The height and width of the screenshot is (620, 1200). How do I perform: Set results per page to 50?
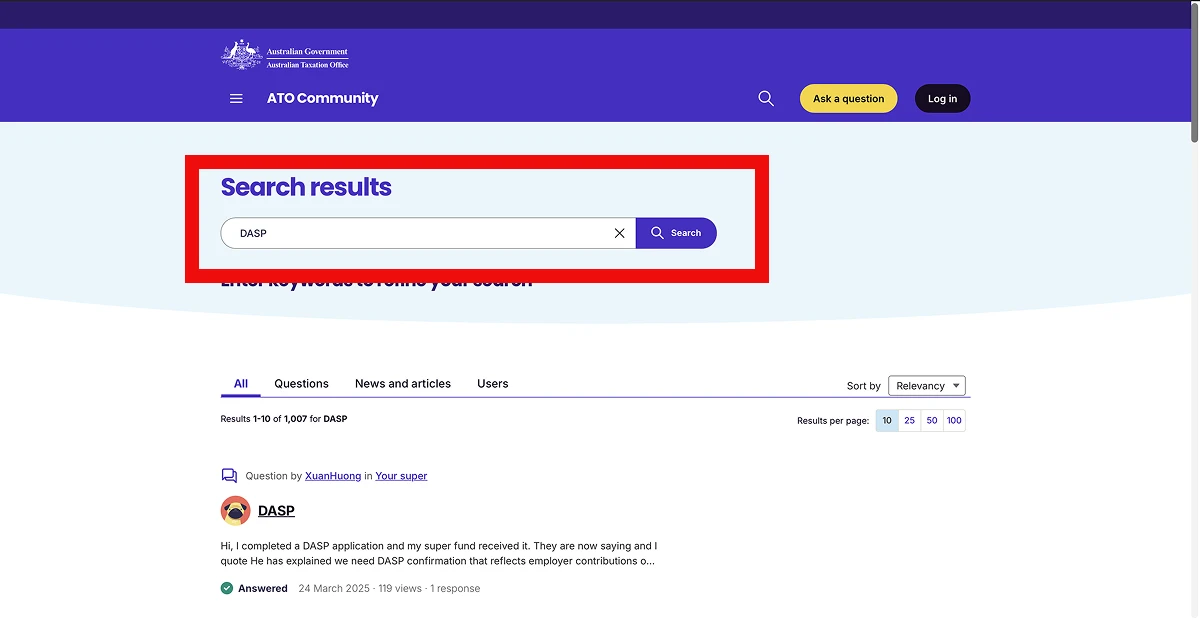pos(932,421)
